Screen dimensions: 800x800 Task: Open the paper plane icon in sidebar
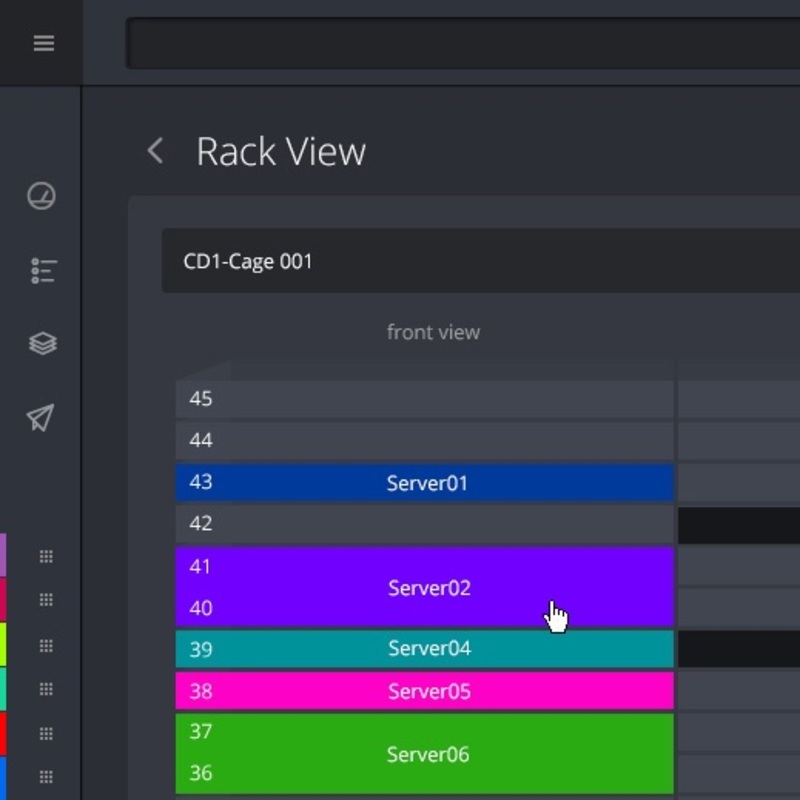pyautogui.click(x=40, y=418)
